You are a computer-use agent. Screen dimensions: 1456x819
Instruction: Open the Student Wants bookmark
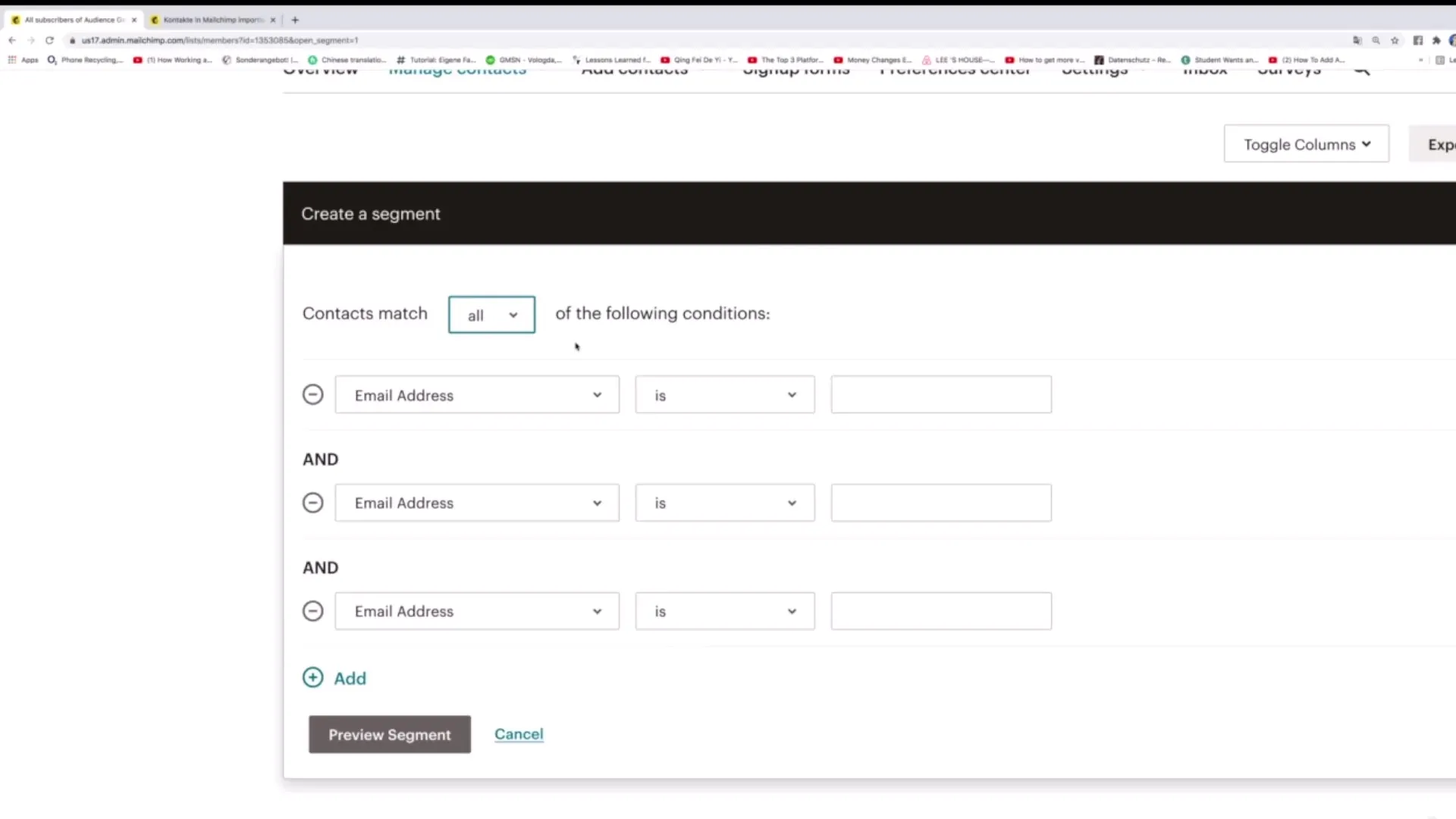point(1219,60)
